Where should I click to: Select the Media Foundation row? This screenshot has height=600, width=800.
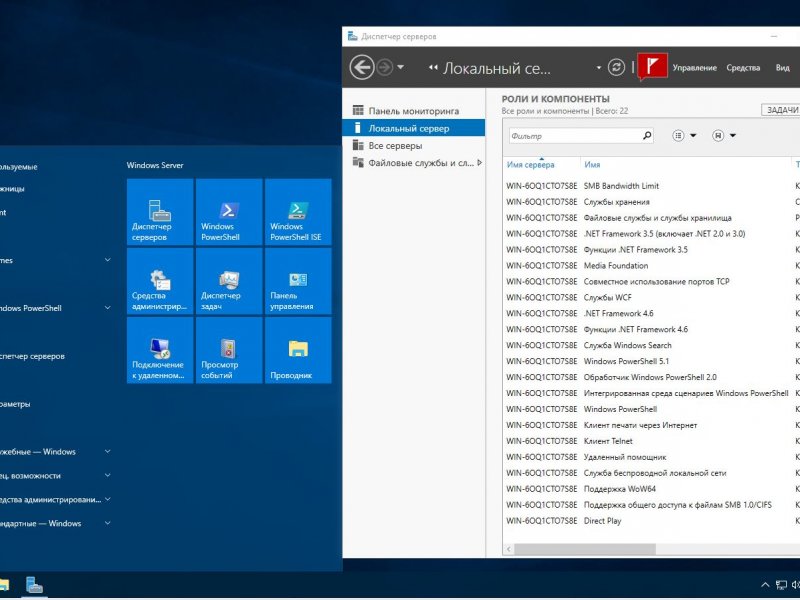(x=651, y=265)
